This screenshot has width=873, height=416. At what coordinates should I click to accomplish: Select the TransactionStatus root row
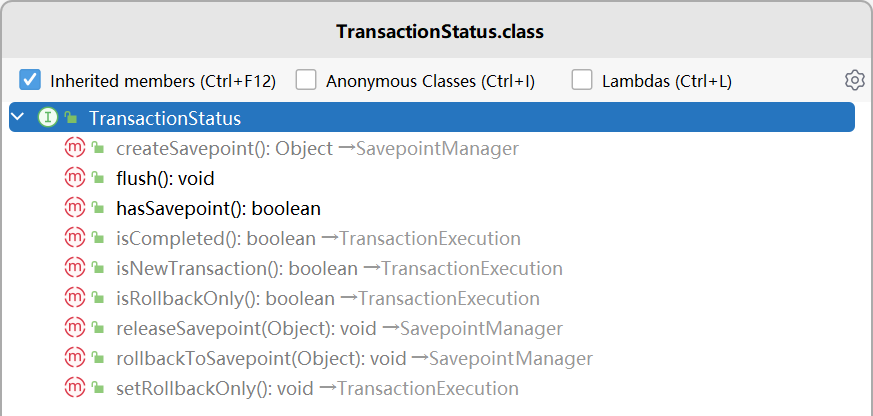pyautogui.click(x=432, y=118)
